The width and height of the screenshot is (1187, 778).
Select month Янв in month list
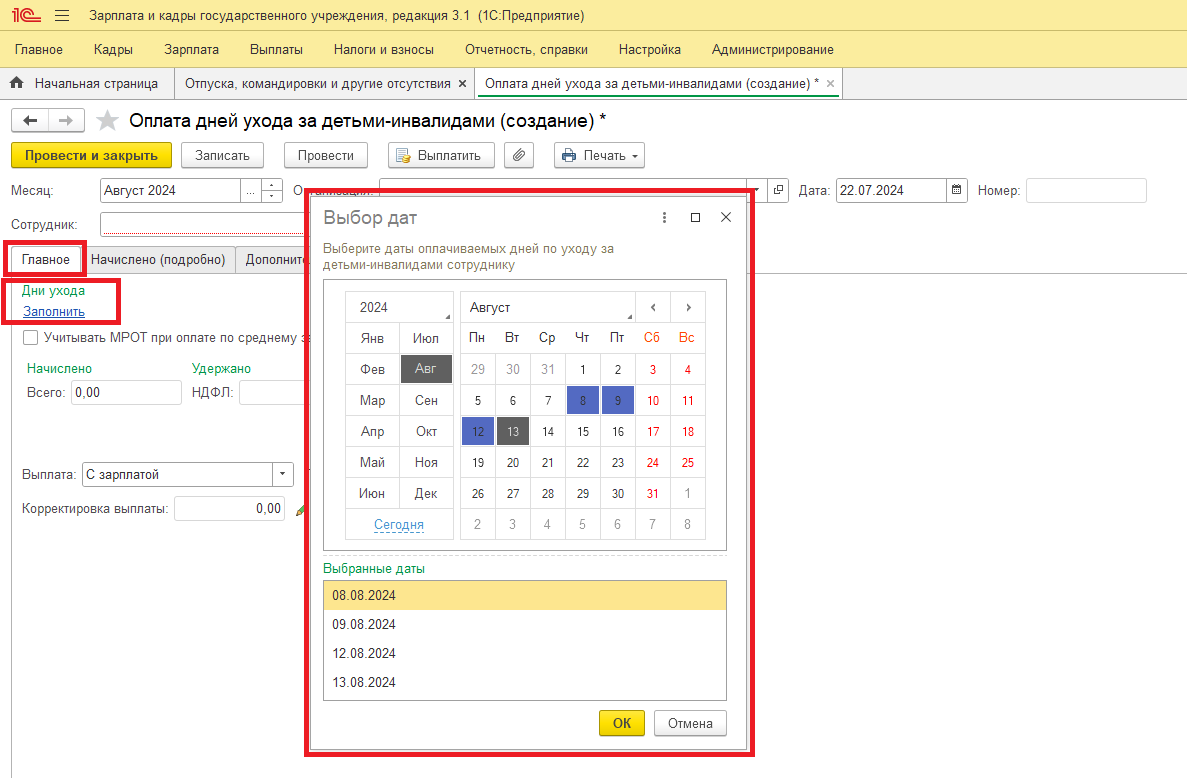pyautogui.click(x=372, y=338)
